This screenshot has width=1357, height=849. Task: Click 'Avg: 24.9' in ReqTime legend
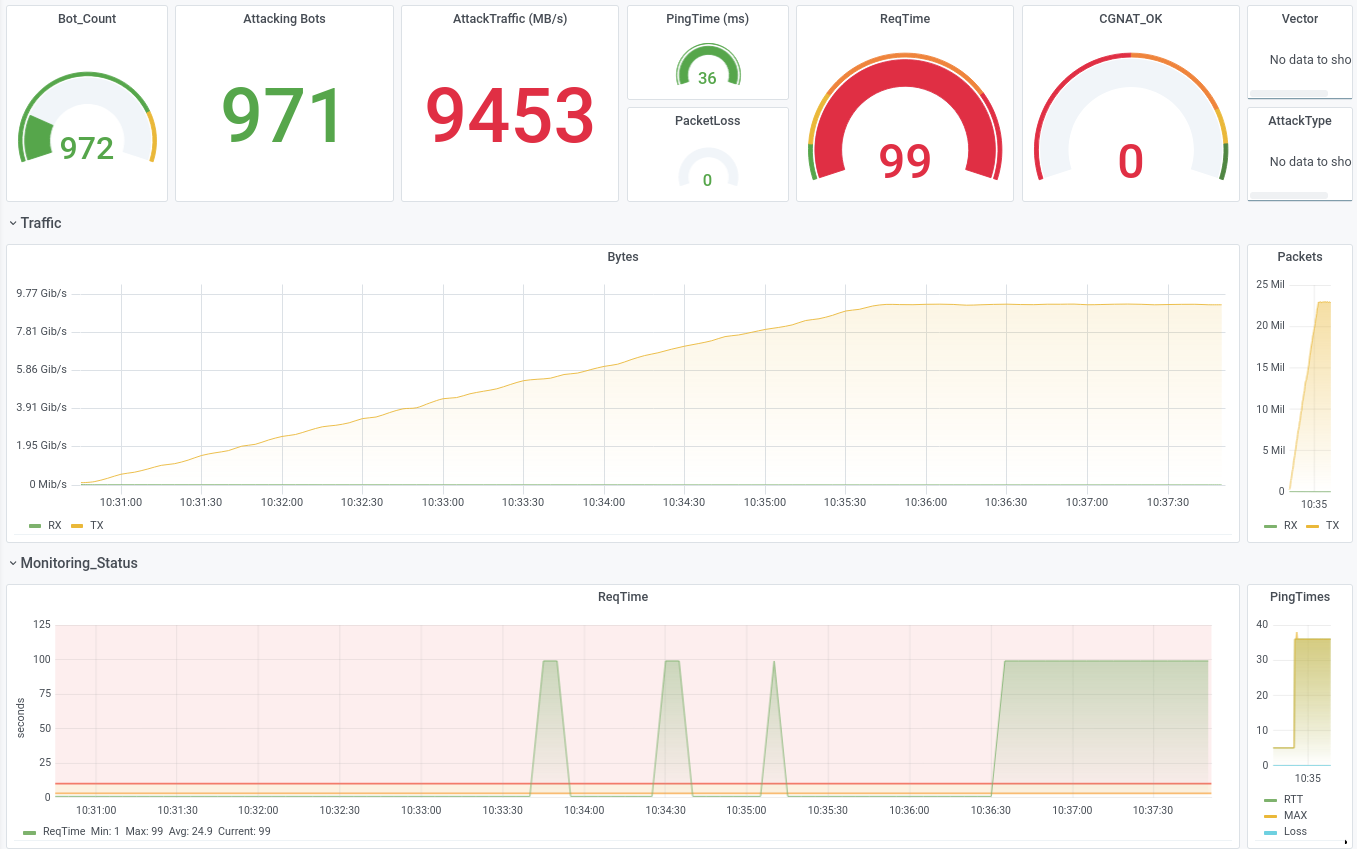click(190, 831)
